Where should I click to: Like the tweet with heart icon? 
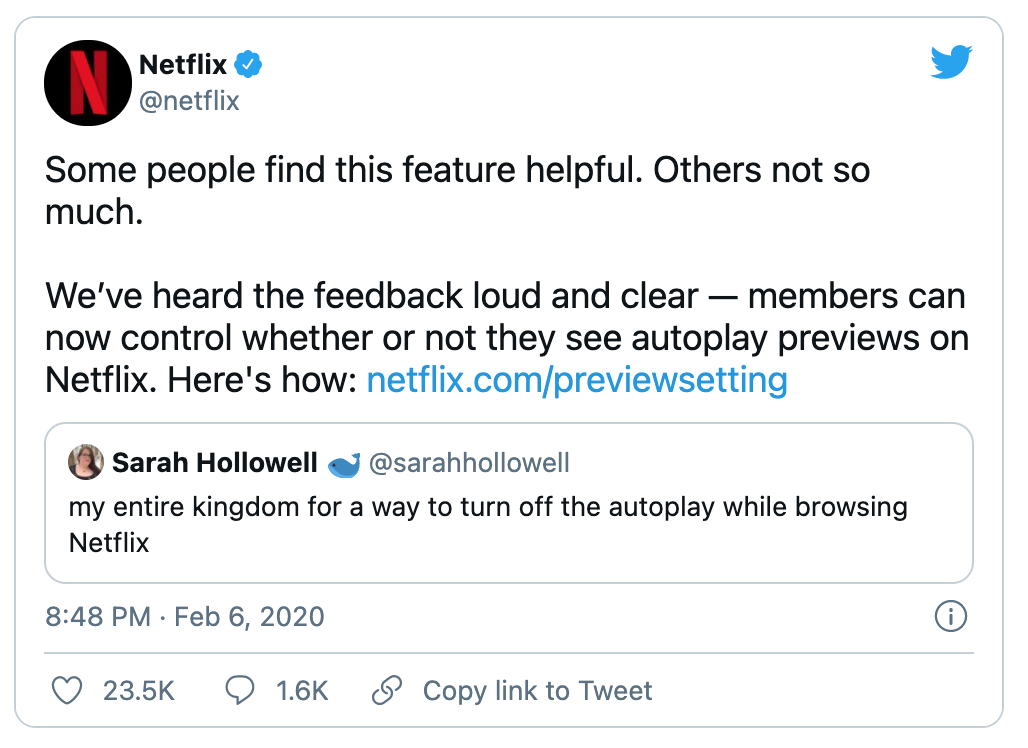[66, 691]
